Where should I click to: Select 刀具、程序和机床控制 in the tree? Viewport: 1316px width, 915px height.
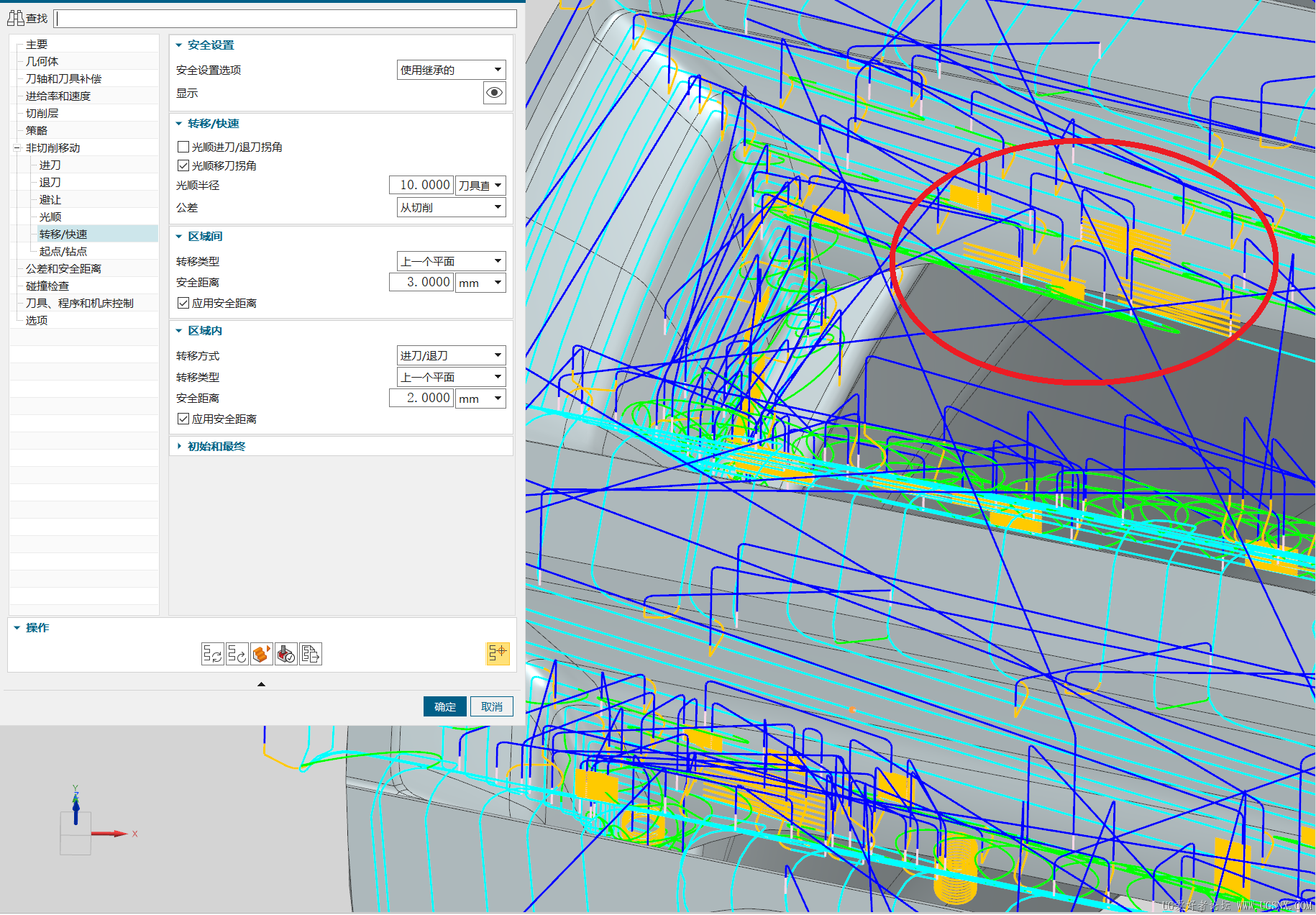80,304
